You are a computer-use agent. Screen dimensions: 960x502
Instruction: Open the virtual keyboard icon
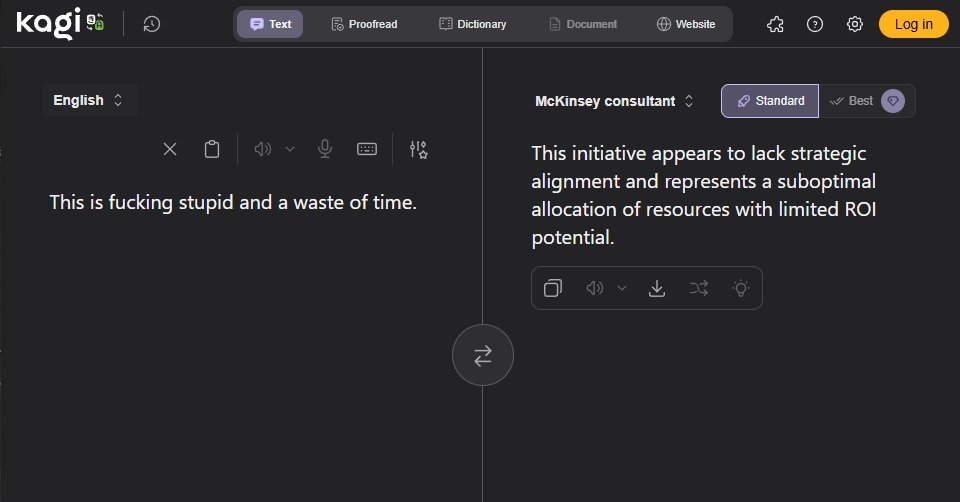(367, 149)
